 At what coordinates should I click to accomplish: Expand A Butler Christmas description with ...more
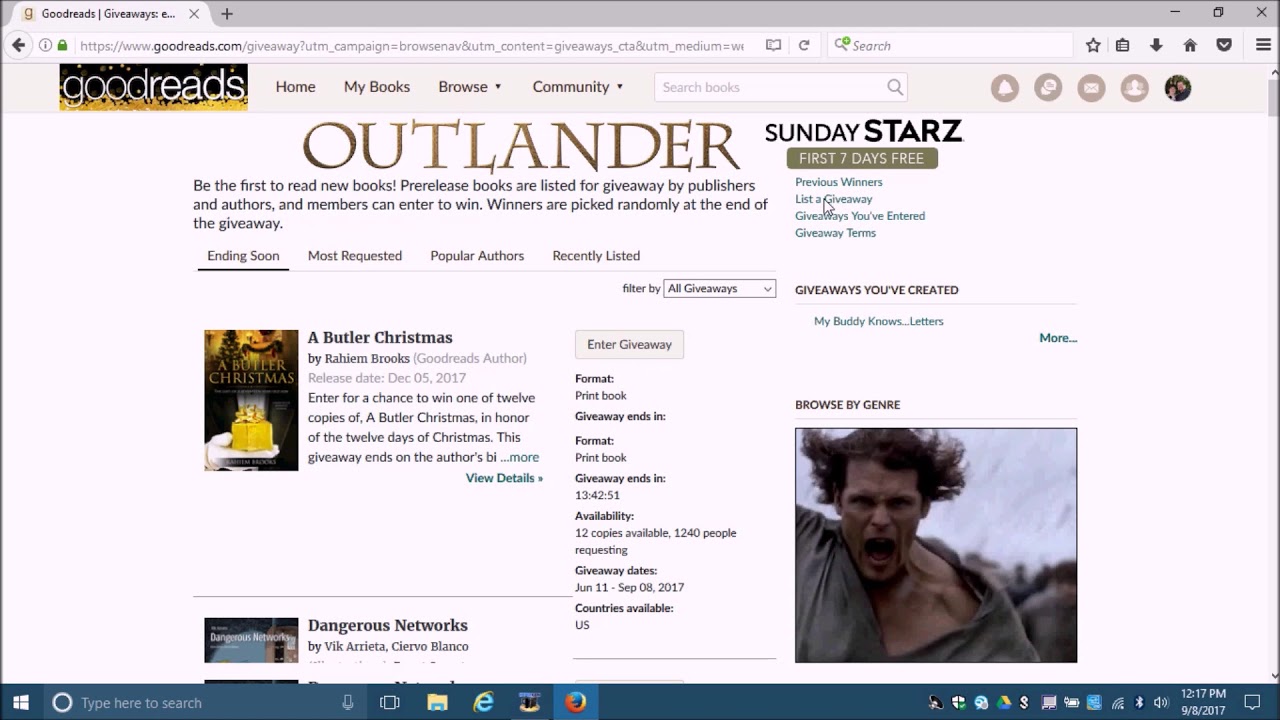[519, 457]
